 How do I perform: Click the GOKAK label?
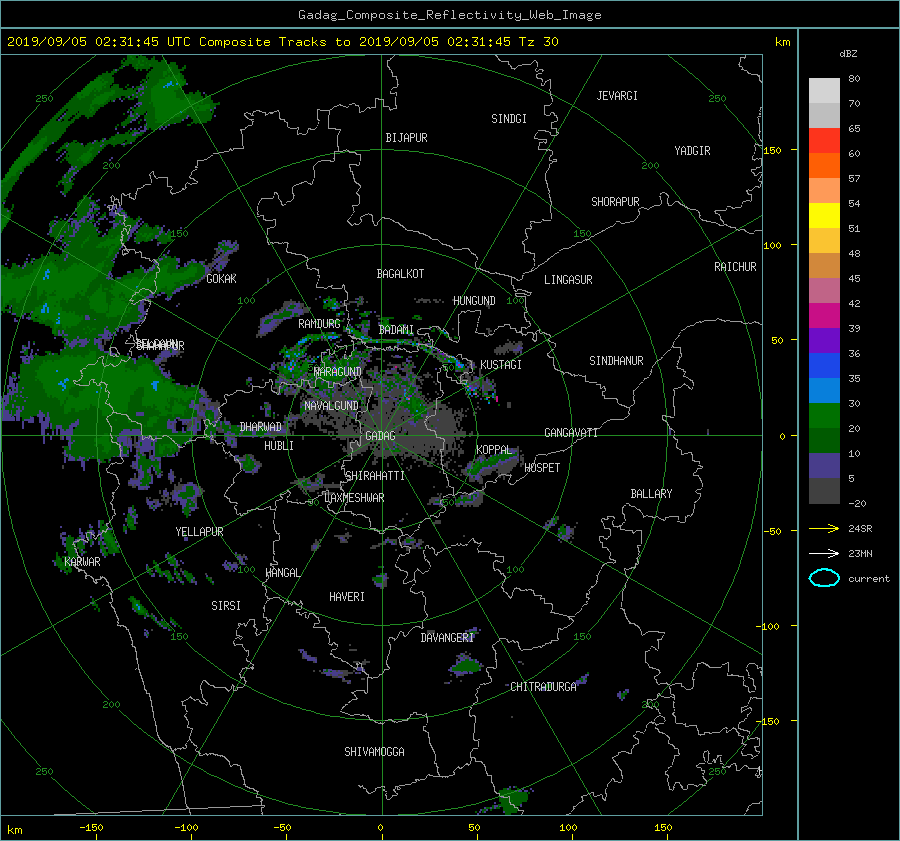pos(222,279)
